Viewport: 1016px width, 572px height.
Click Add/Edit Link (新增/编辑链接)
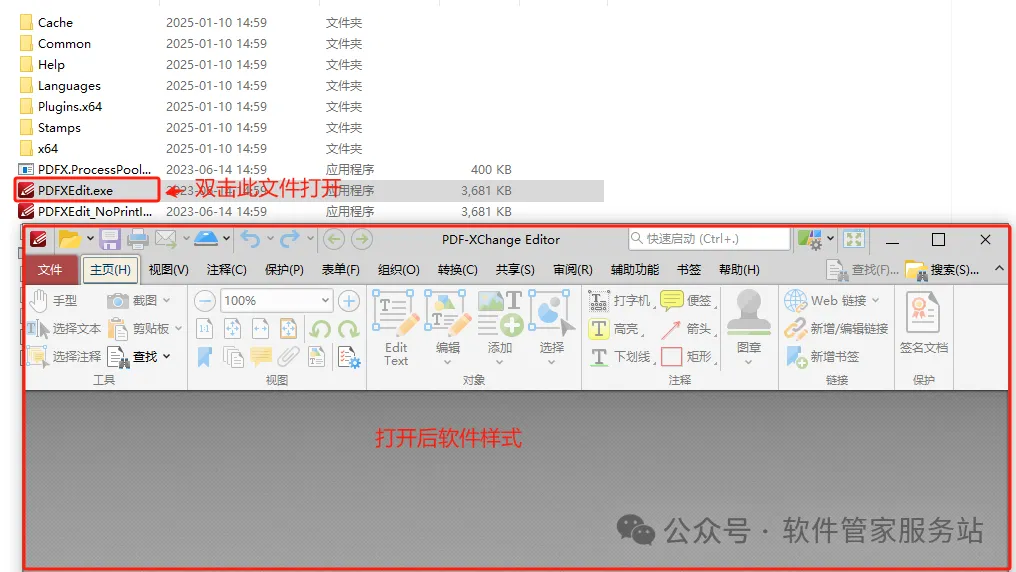pos(836,329)
